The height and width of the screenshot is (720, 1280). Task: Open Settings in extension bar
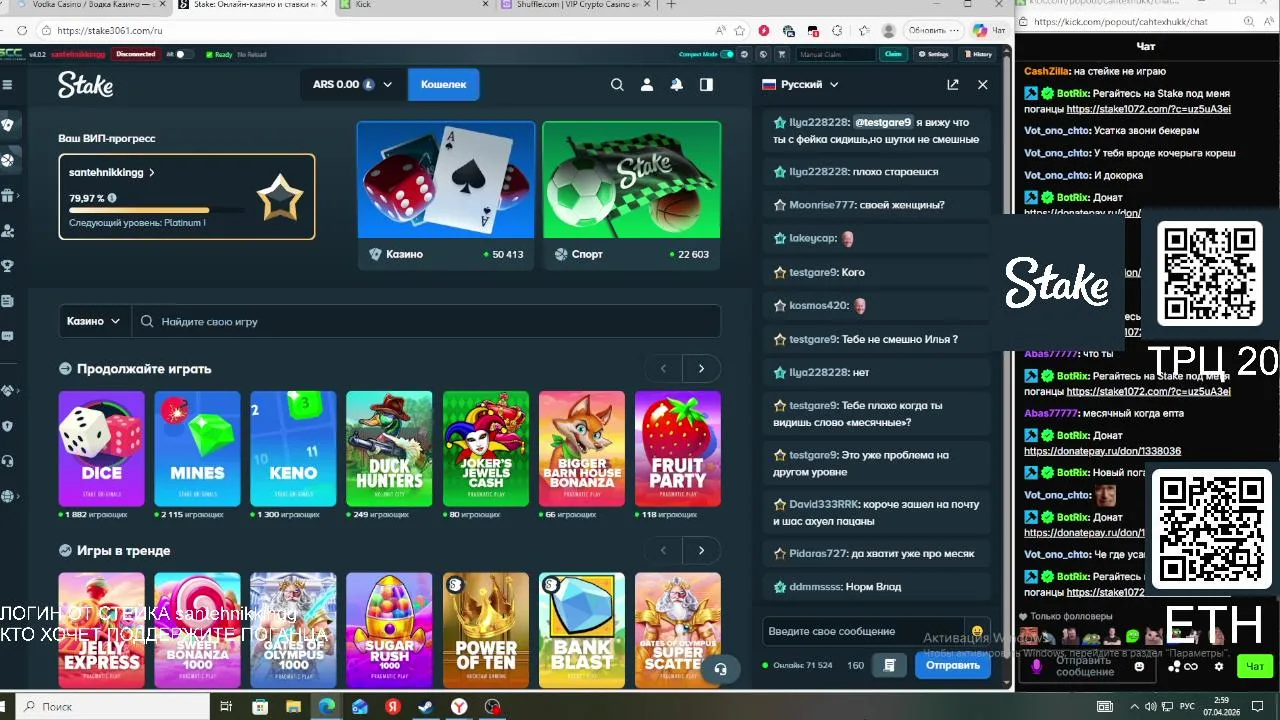pyautogui.click(x=933, y=54)
